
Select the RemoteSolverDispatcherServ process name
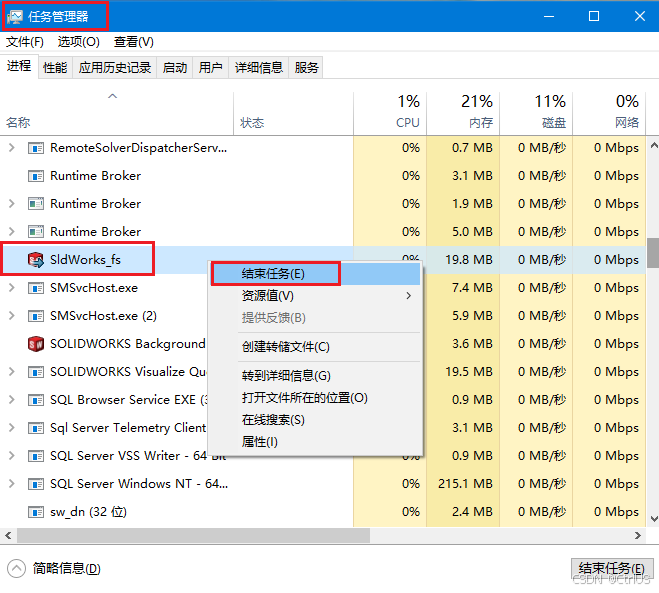(x=138, y=148)
